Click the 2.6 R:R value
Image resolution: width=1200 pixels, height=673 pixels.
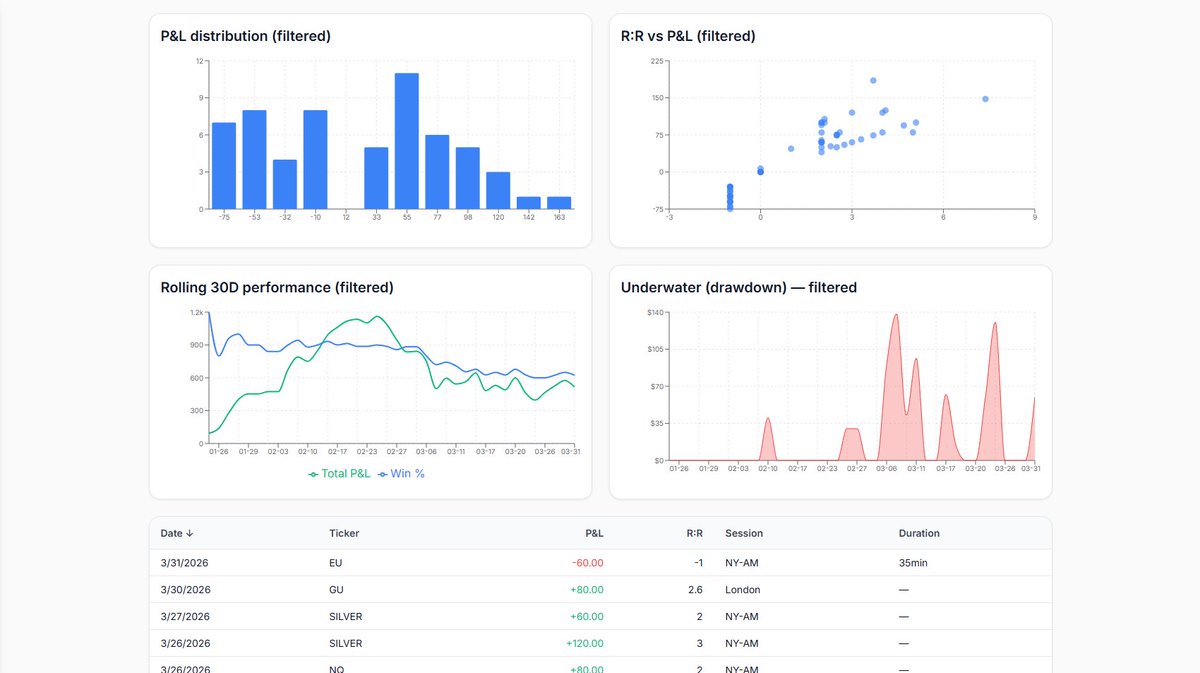tap(696, 590)
